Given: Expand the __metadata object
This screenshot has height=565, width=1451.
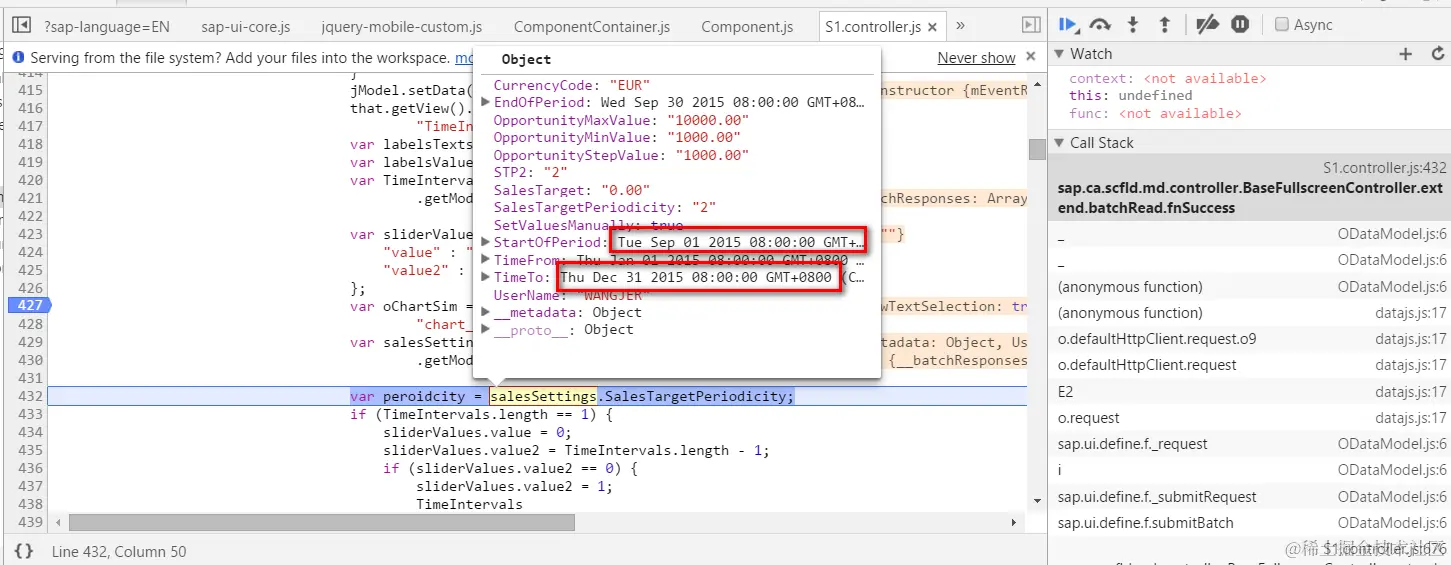Looking at the screenshot, I should tap(486, 313).
